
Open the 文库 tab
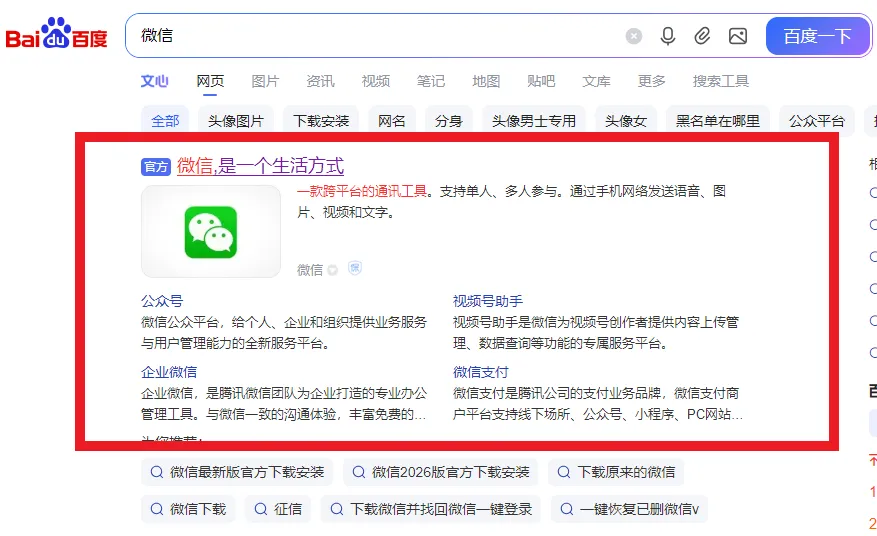tap(596, 82)
